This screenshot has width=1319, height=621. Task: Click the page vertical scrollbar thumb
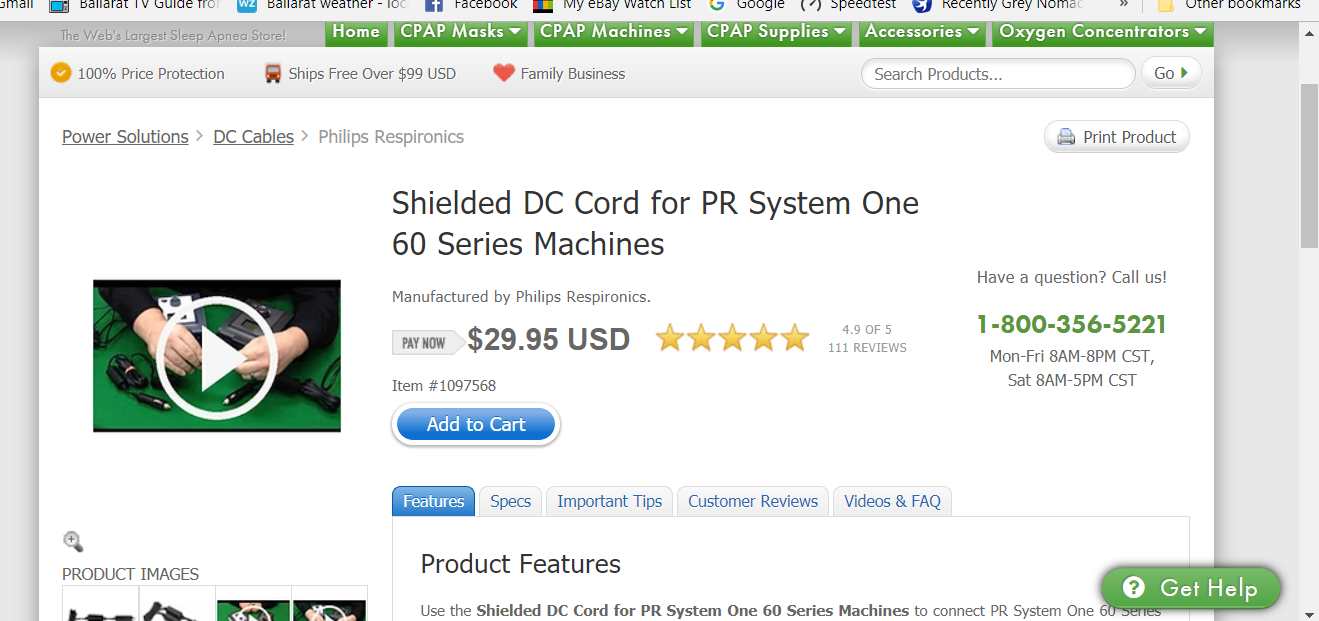coord(1309,165)
